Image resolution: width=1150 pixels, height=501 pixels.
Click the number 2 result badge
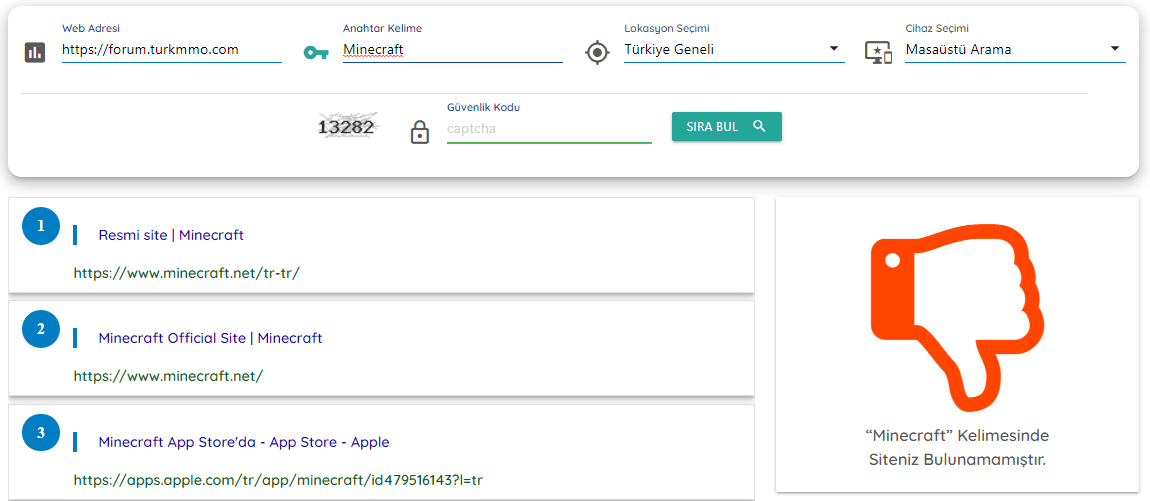click(41, 329)
